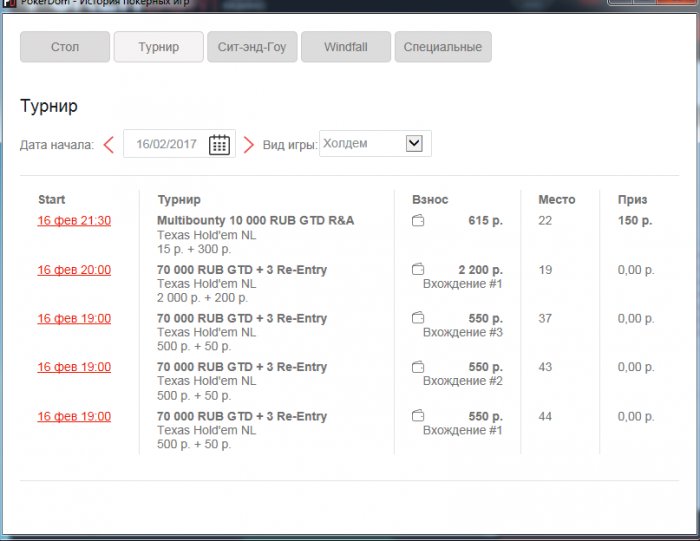Click wallet icon beside 2 200 р. buy-in
The height and width of the screenshot is (541, 700).
pos(418,269)
